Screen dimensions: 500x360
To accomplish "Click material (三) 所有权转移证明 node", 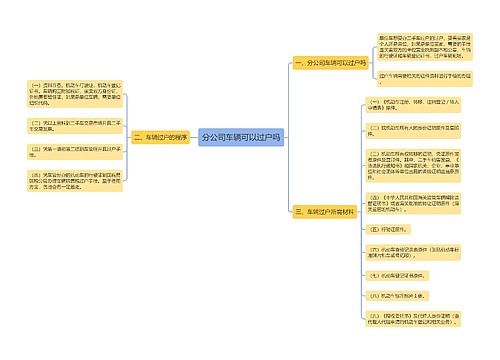I will pos(413,166).
